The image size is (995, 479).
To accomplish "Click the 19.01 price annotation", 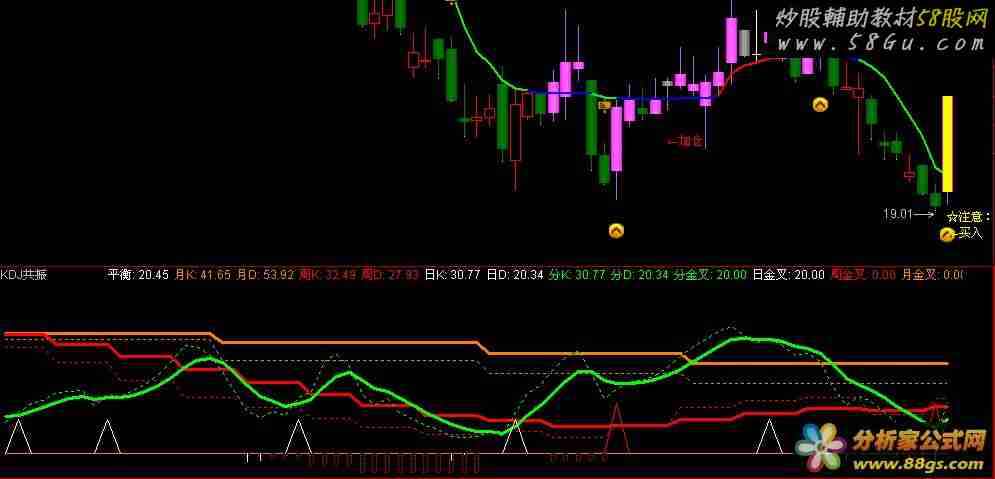I will [898, 213].
